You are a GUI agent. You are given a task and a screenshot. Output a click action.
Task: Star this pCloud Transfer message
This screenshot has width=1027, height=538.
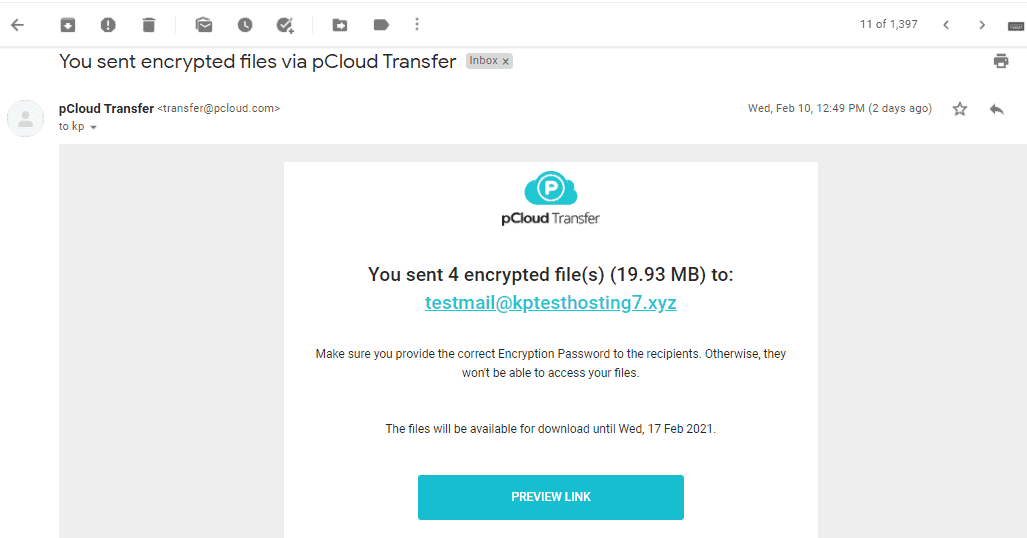tap(960, 109)
